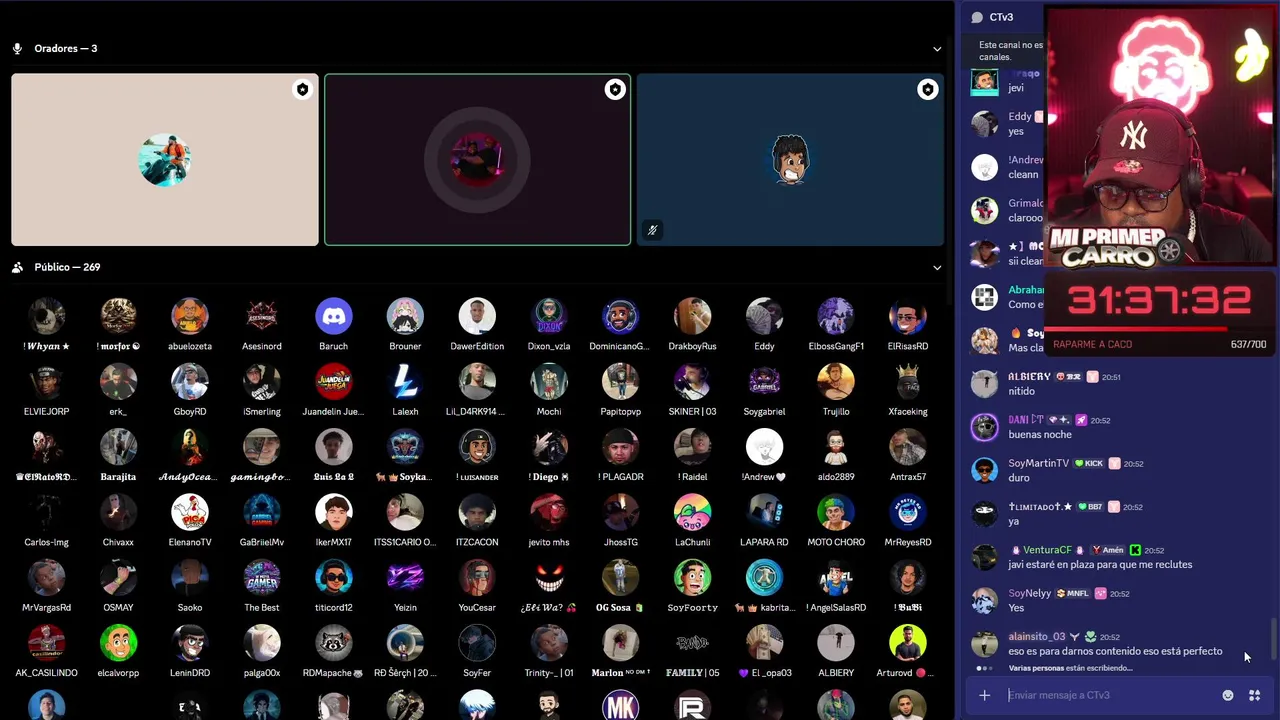Click the 'javi estaré en plaza' chat message
This screenshot has width=1280, height=720.
click(x=1100, y=564)
